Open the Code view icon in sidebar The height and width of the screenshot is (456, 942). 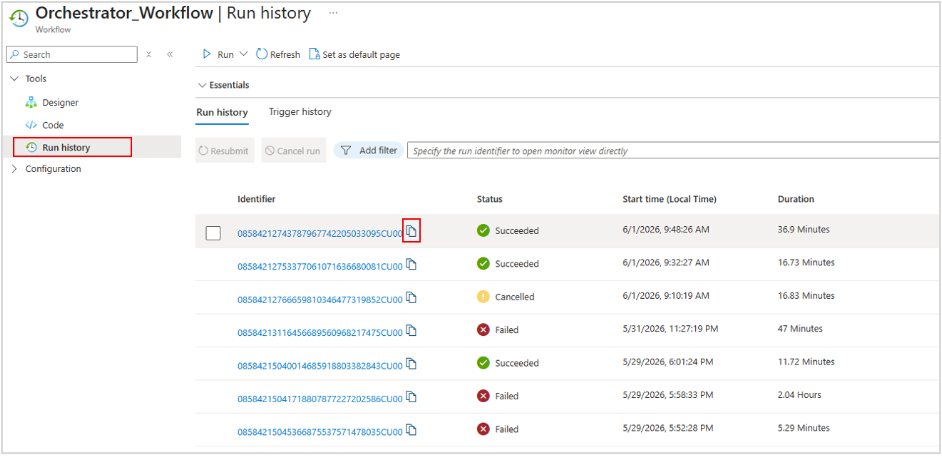pyautogui.click(x=31, y=125)
